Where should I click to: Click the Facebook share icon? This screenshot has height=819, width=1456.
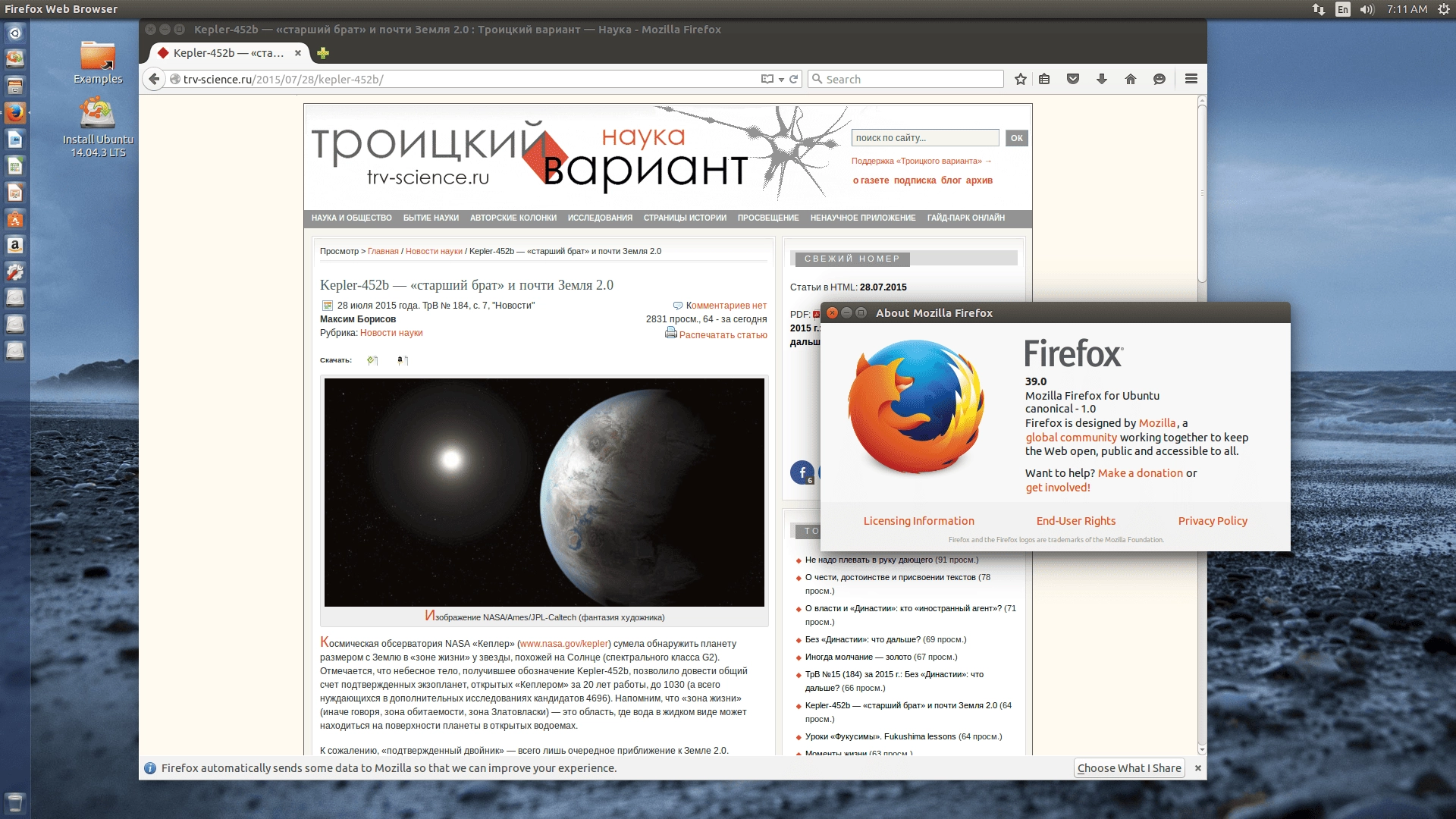[x=802, y=472]
